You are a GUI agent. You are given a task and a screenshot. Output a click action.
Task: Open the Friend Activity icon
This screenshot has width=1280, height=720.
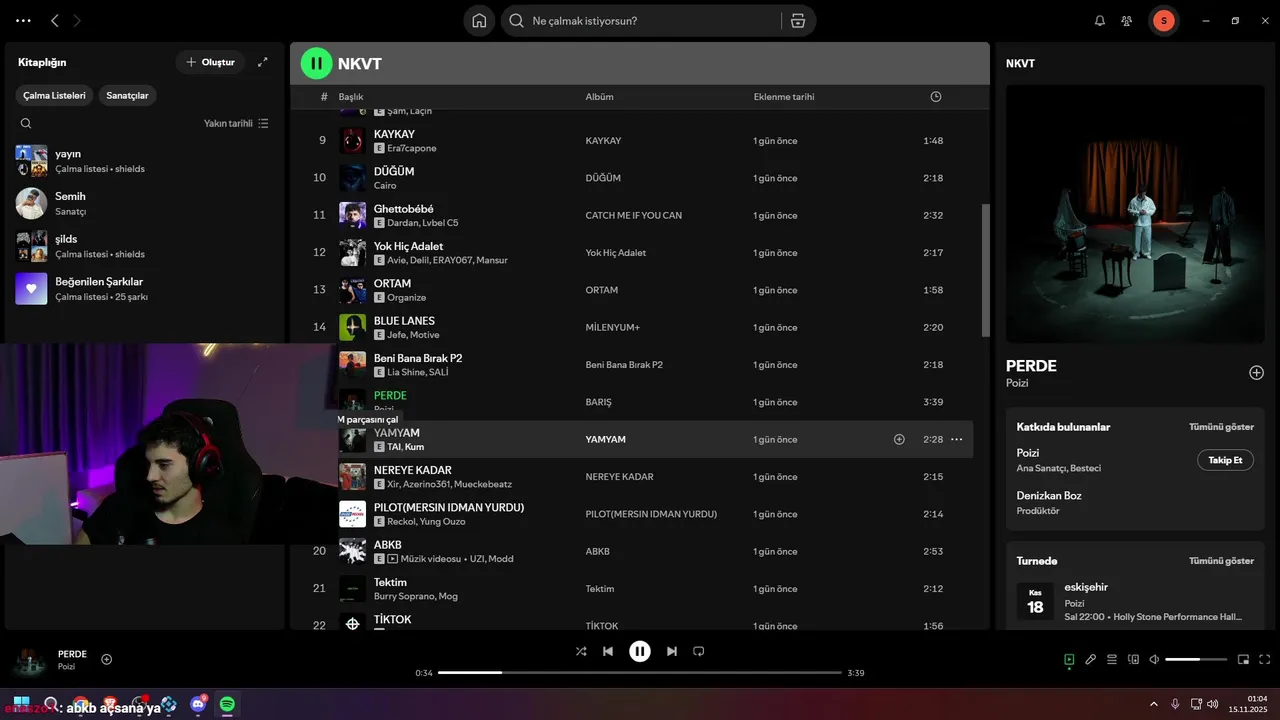[1127, 20]
